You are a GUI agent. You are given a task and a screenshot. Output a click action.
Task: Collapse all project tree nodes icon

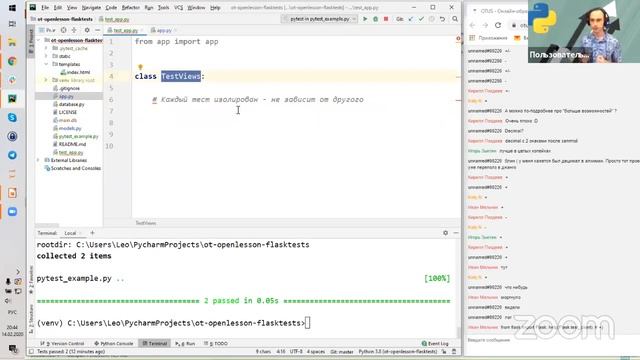pos(74,30)
